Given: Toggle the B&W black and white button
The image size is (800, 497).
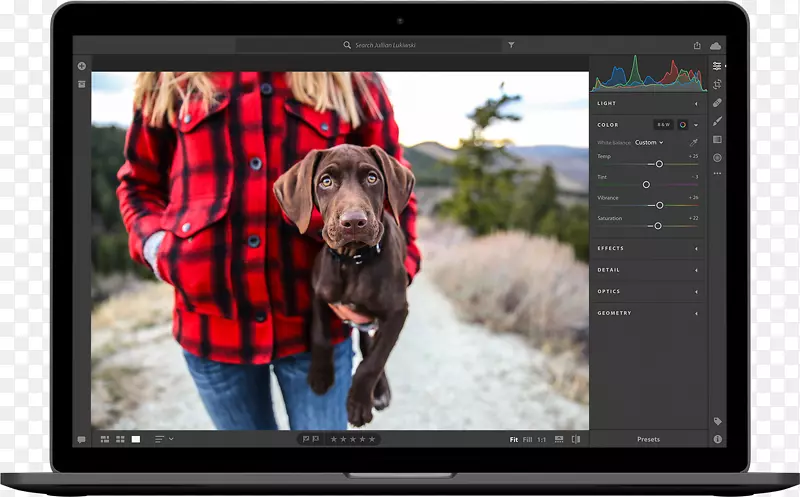Looking at the screenshot, I should pos(663,125).
